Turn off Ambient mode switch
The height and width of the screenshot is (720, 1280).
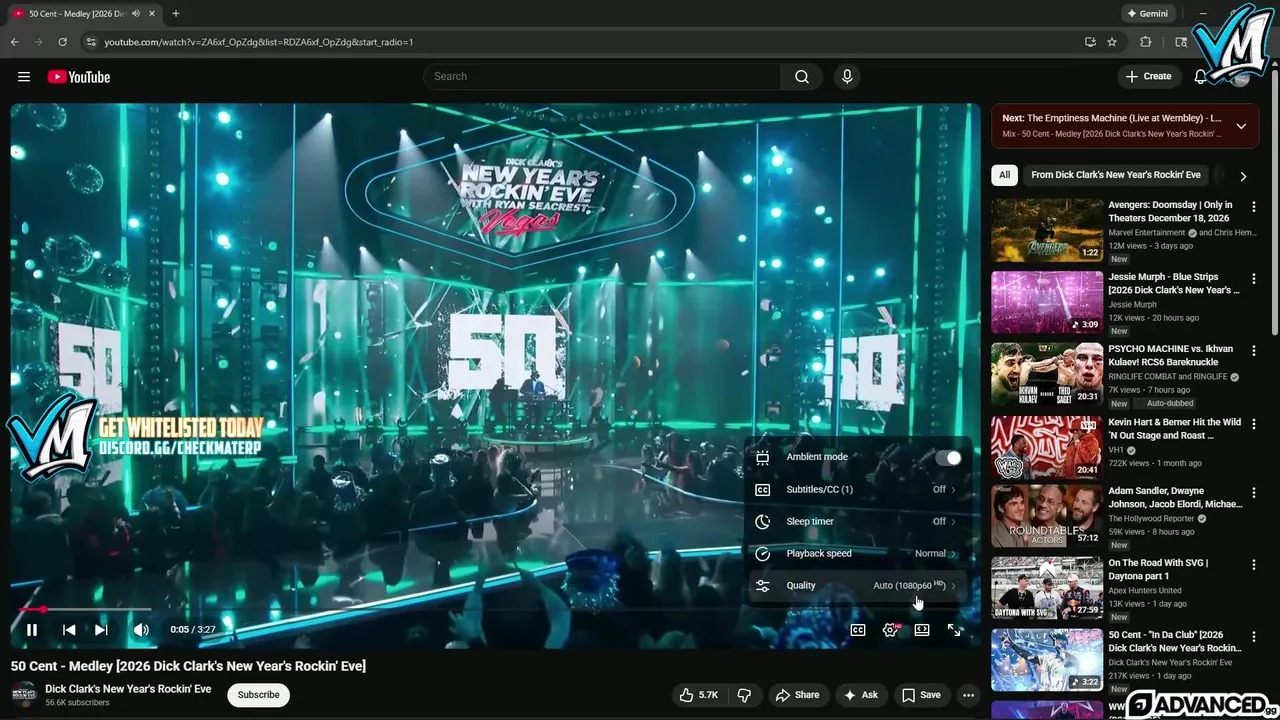point(948,458)
